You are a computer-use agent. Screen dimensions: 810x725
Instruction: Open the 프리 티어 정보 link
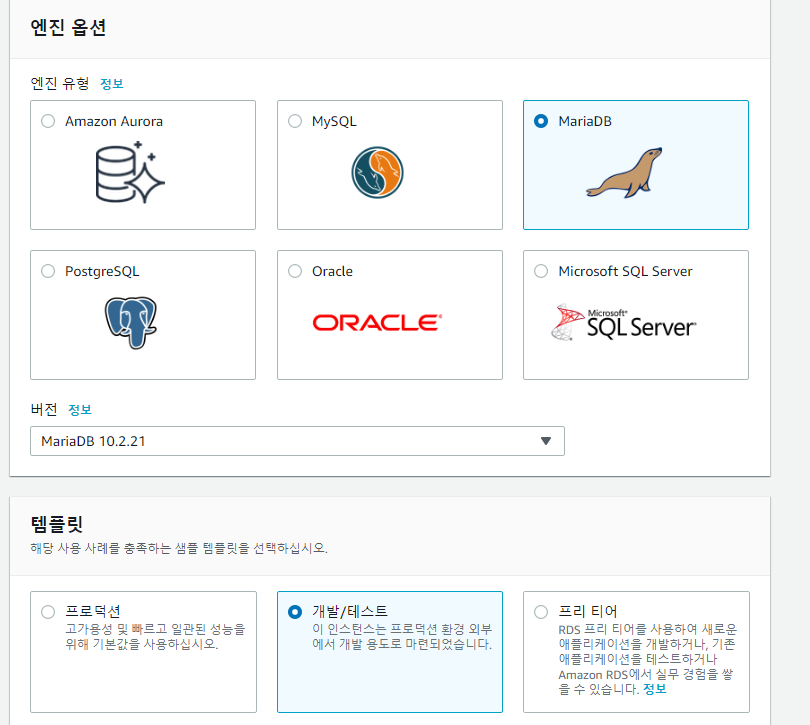click(x=655, y=689)
